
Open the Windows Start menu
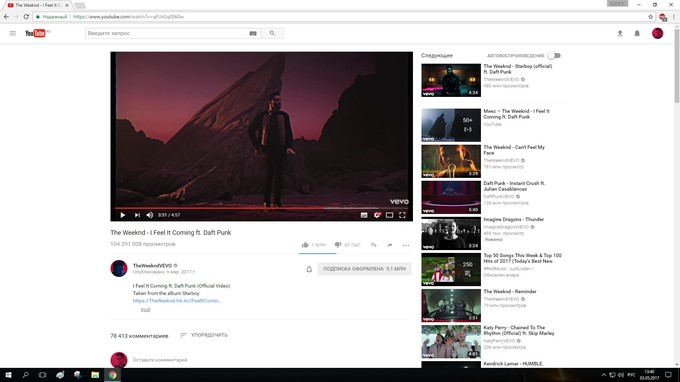[x=8, y=375]
